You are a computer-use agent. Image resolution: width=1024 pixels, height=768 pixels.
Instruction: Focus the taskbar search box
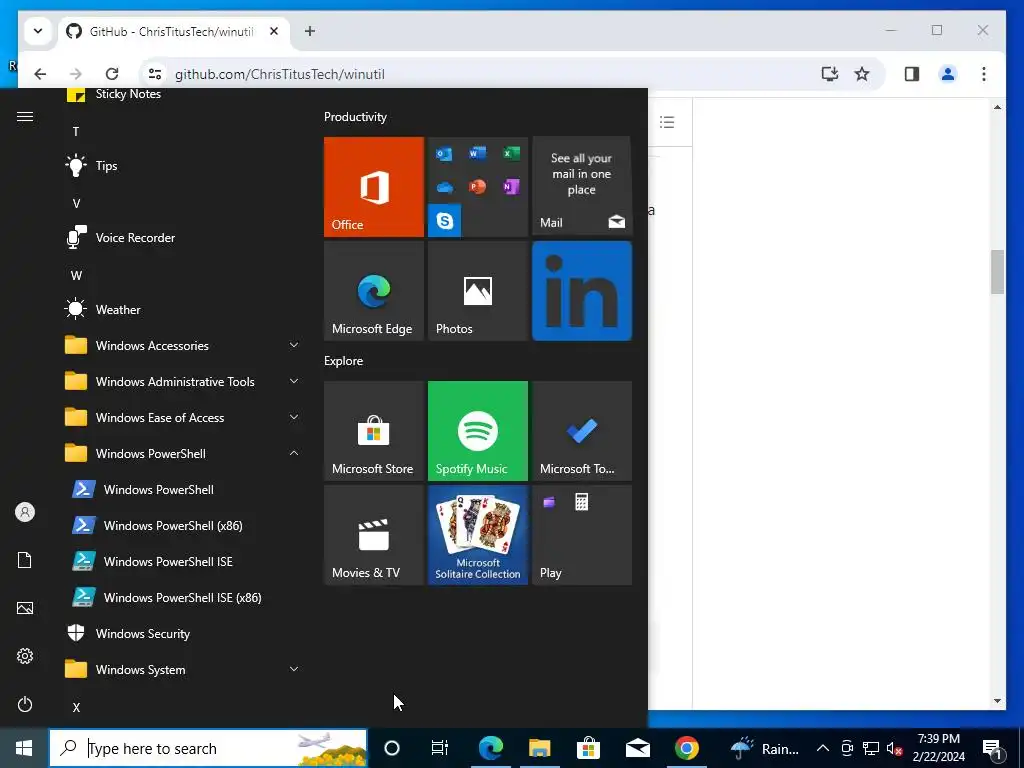click(x=208, y=748)
